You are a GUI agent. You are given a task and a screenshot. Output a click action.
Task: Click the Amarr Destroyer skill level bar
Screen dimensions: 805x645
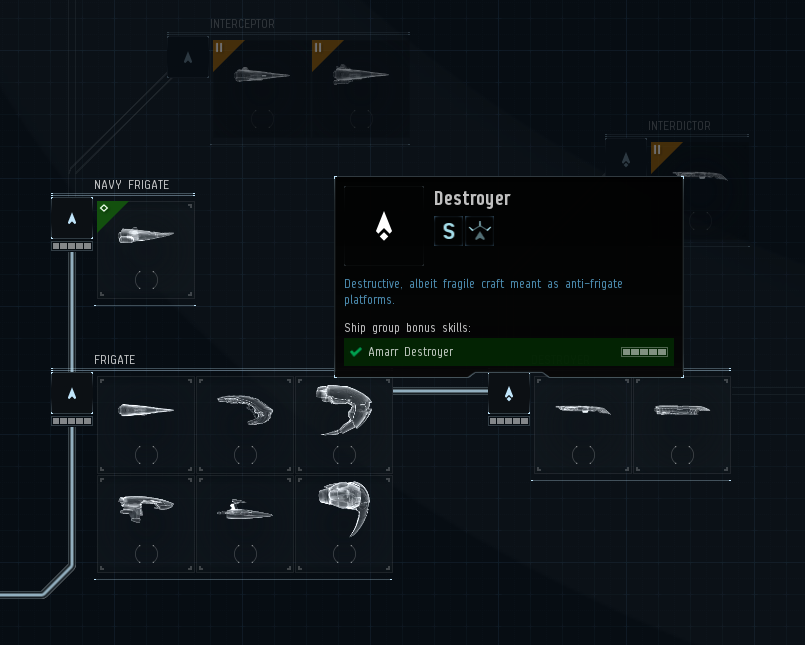(644, 352)
